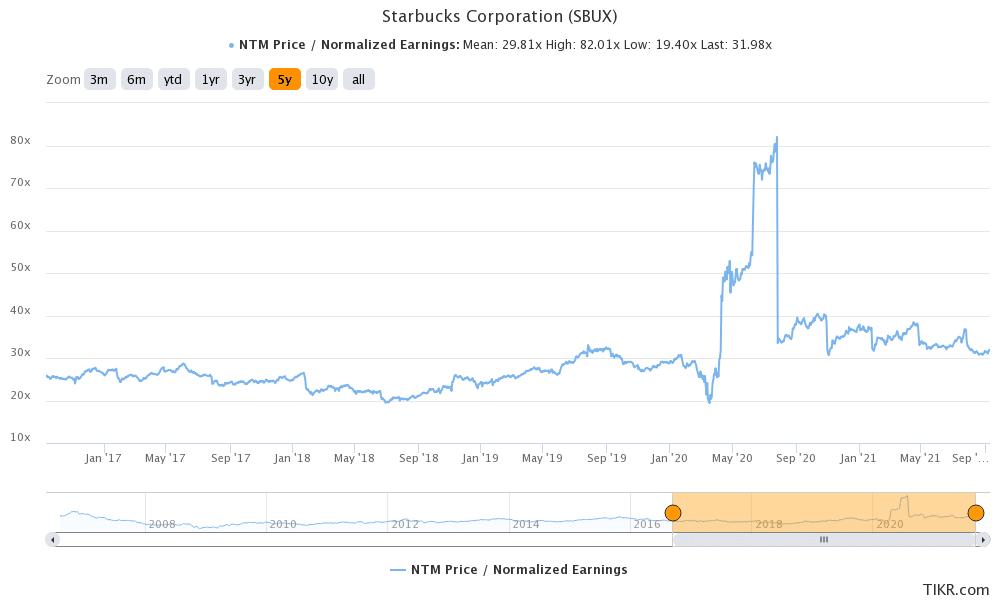This screenshot has width=1000, height=600.
Task: Switch zoom to 3yr
Action: point(247,80)
